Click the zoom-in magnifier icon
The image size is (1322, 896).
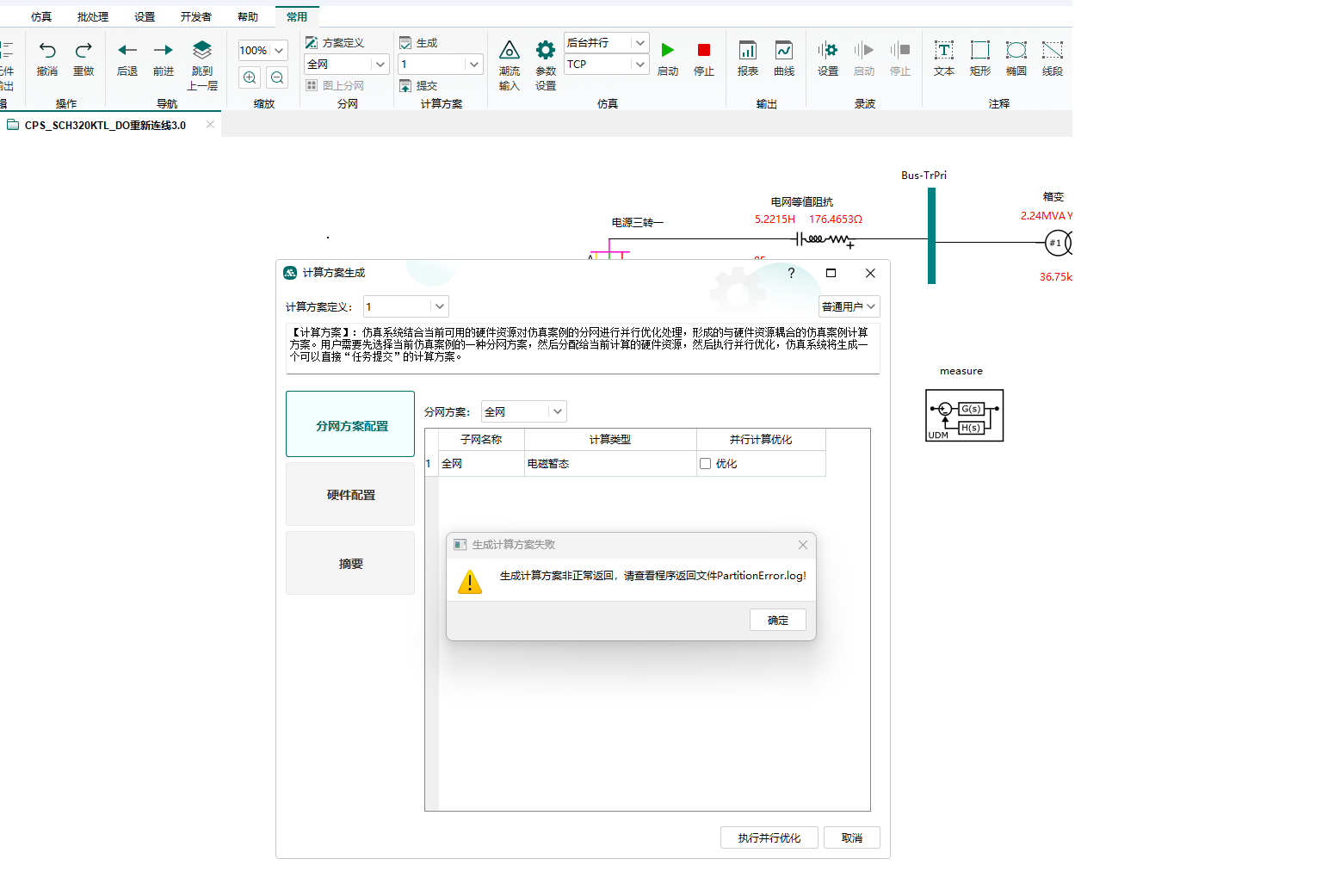250,77
